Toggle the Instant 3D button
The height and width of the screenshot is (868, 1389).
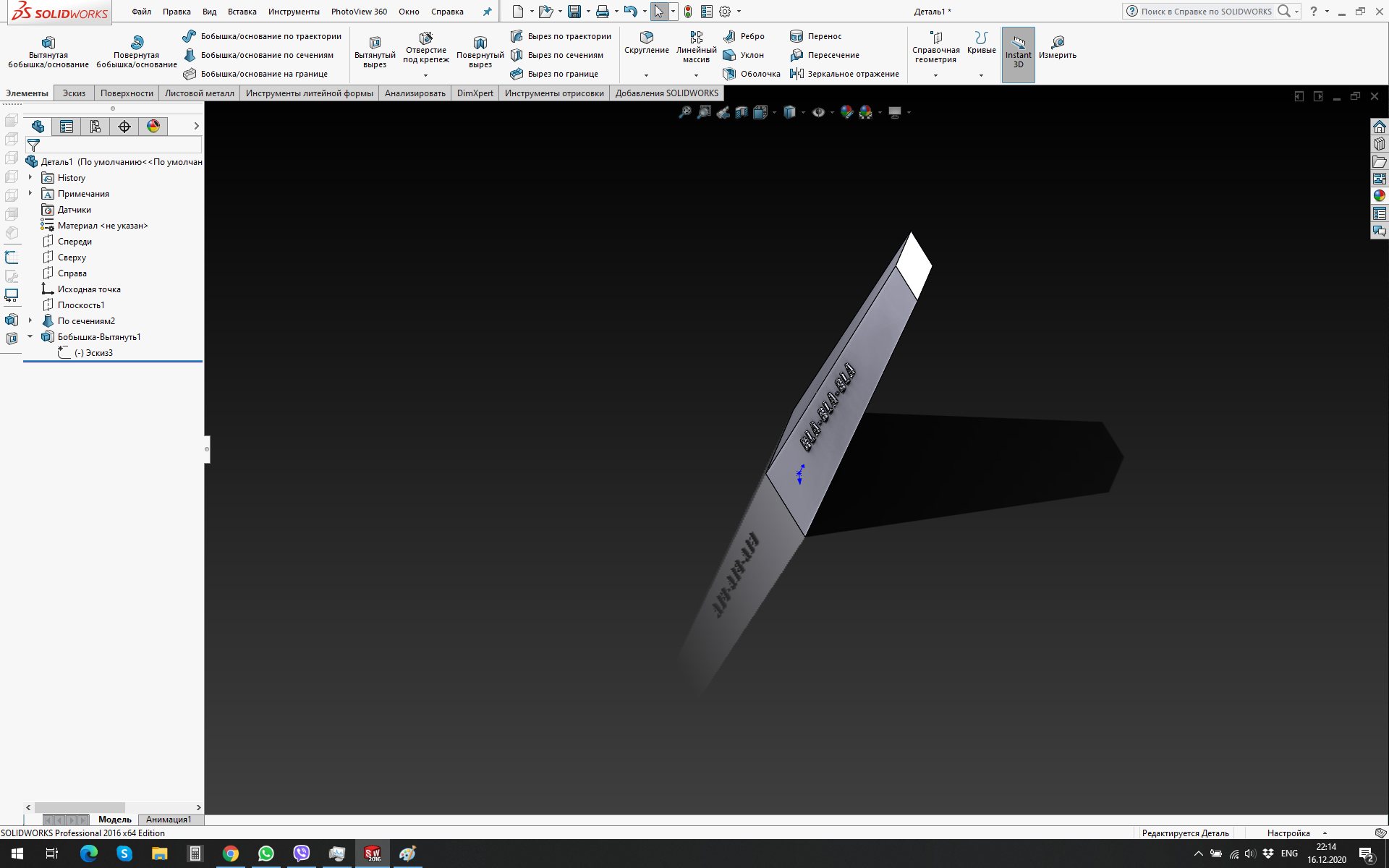pos(1018,54)
